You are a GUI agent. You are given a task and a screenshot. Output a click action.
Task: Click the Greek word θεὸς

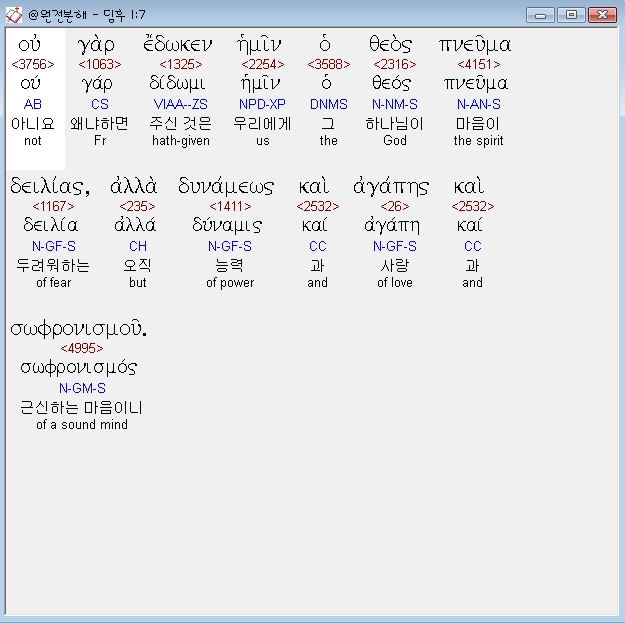pos(390,44)
